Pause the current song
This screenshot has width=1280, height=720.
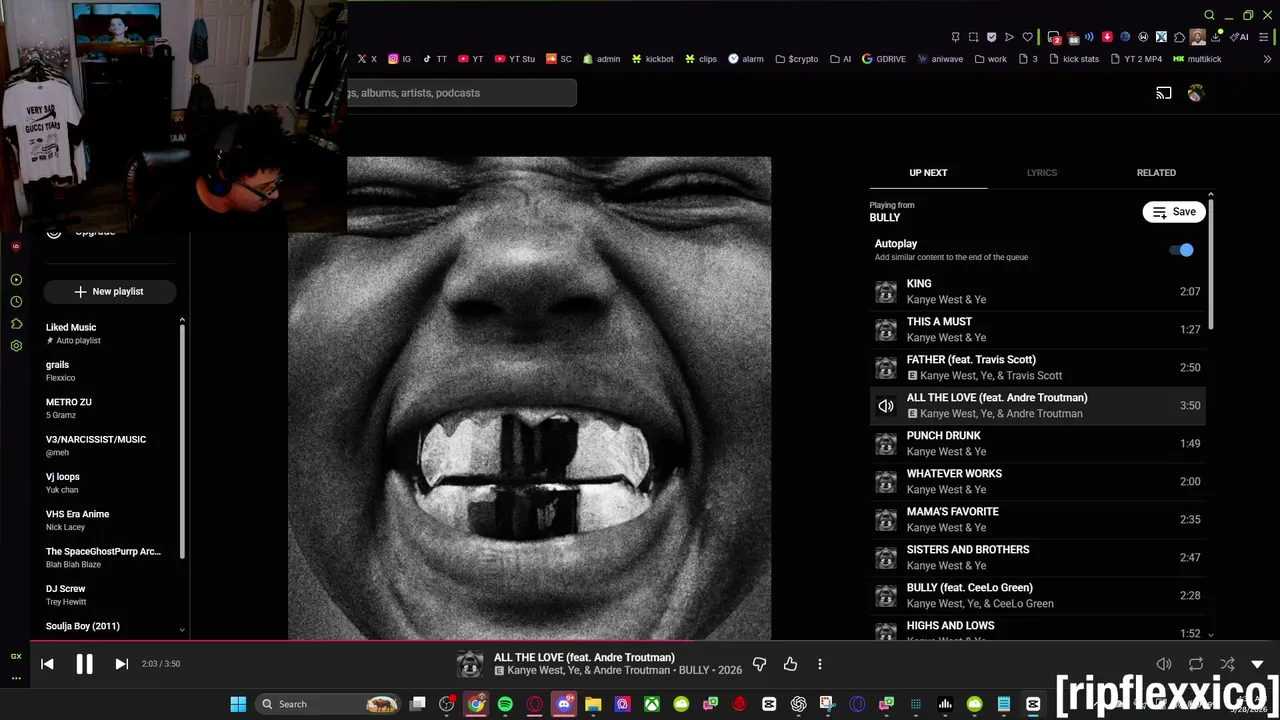coord(84,664)
